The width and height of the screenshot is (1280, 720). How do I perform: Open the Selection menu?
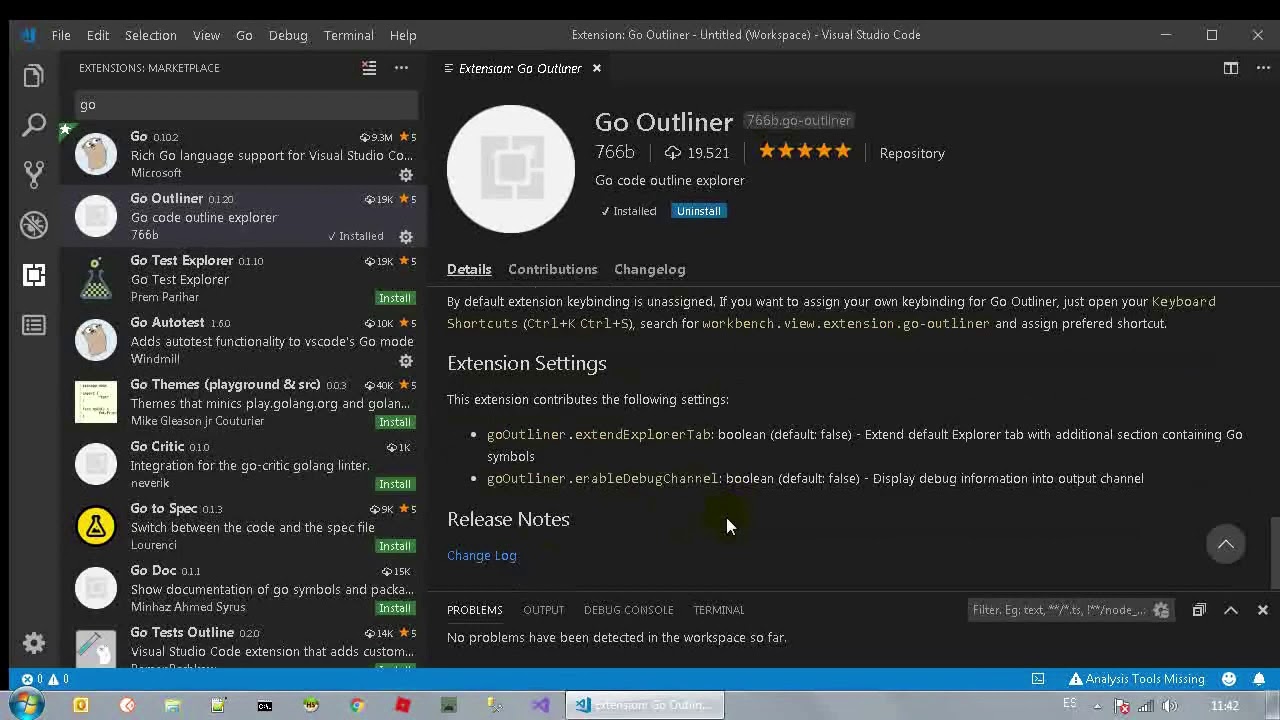[x=150, y=35]
